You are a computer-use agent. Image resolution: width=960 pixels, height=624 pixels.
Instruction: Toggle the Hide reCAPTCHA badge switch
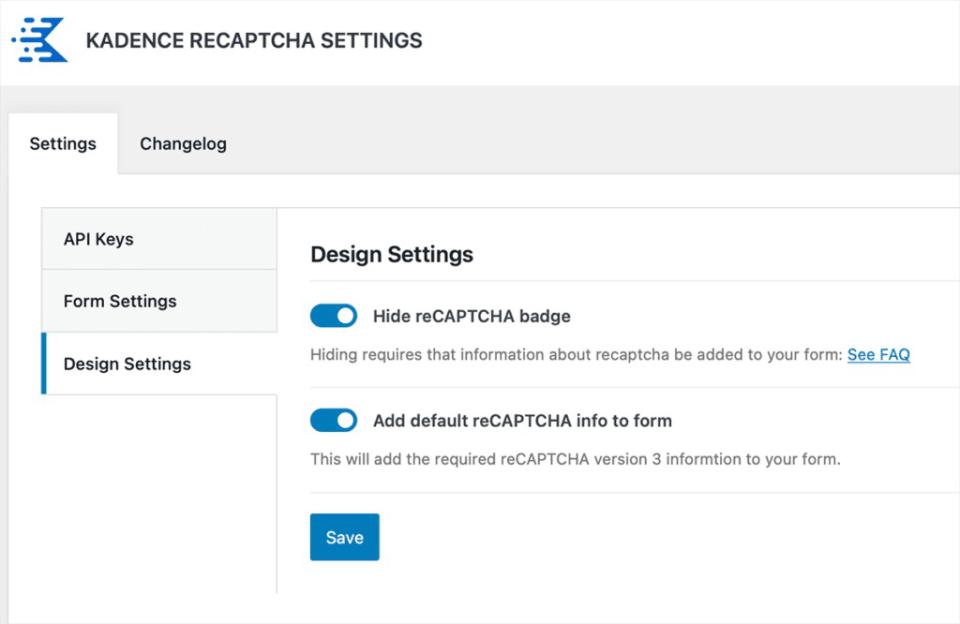point(333,316)
